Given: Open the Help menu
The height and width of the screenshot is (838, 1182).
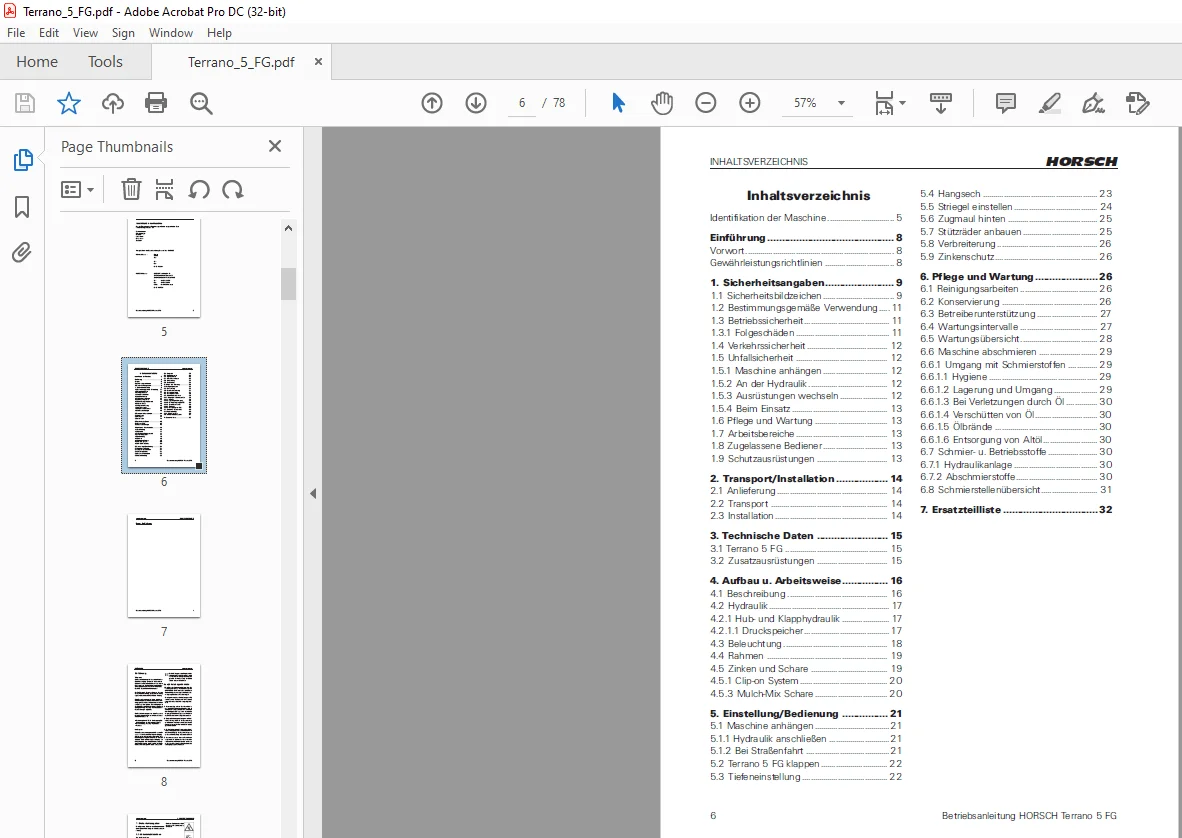Looking at the screenshot, I should point(219,32).
